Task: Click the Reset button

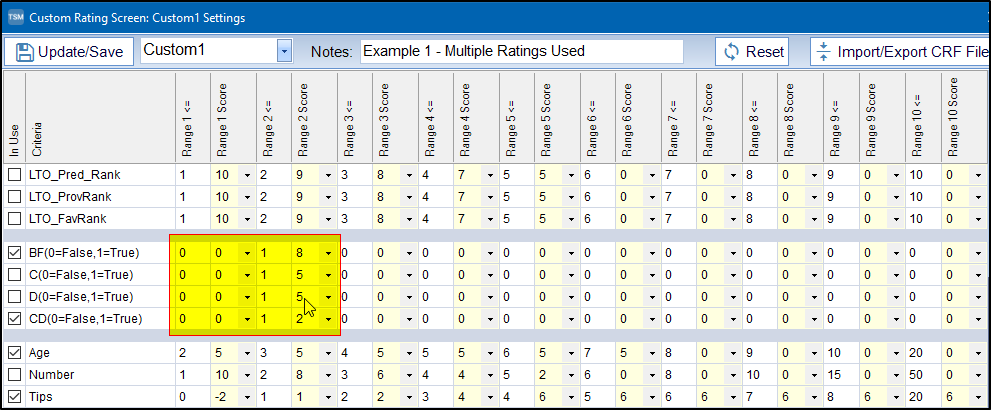Action: 752,51
